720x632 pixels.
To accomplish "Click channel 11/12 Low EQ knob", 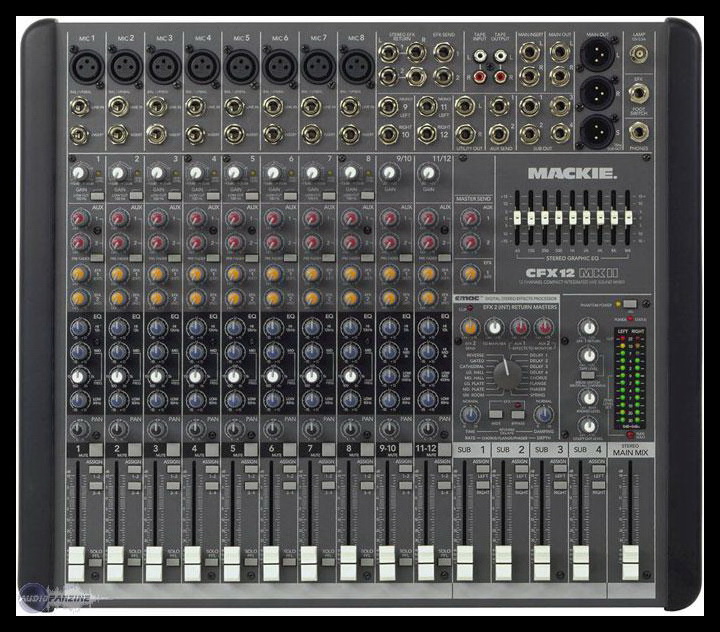I will point(428,400).
